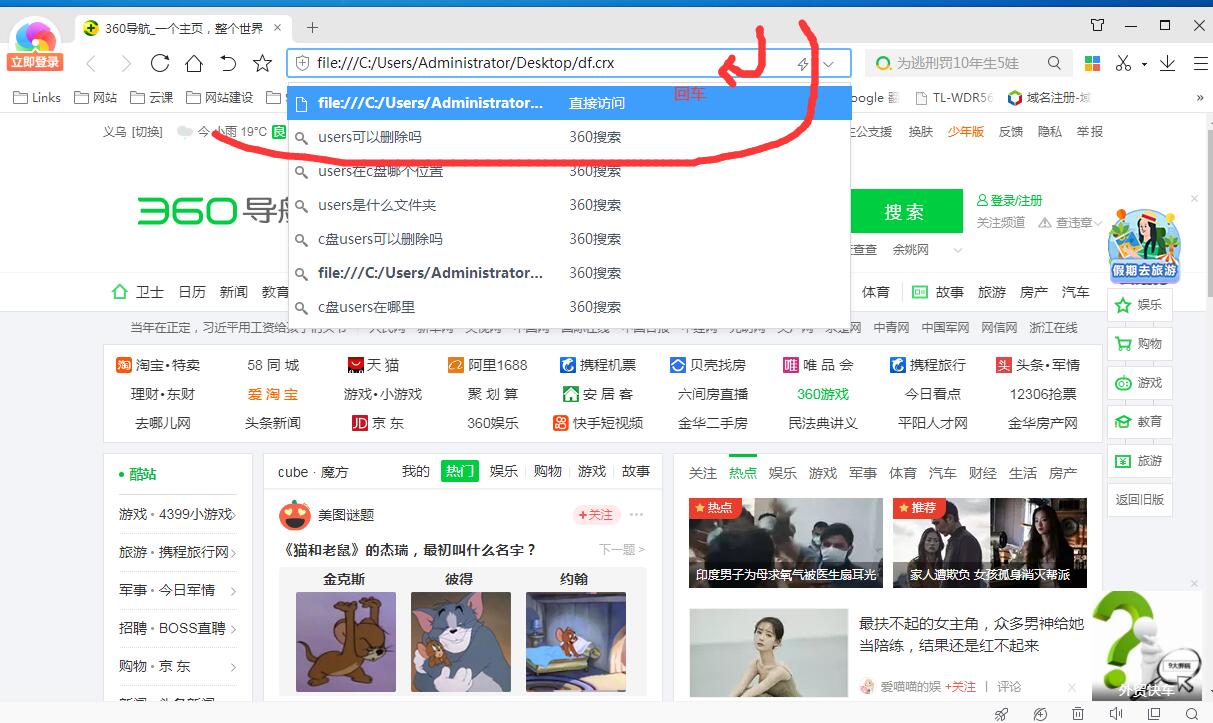
Task: Click the 登录/注册 link
Action: (x=1009, y=200)
